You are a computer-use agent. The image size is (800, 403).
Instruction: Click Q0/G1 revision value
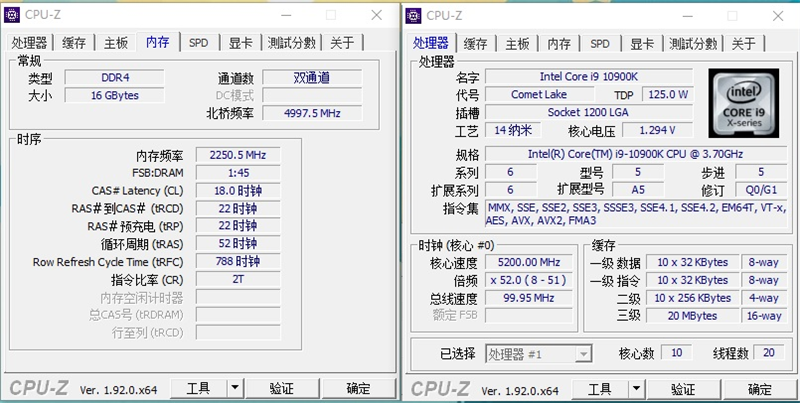pos(761,190)
